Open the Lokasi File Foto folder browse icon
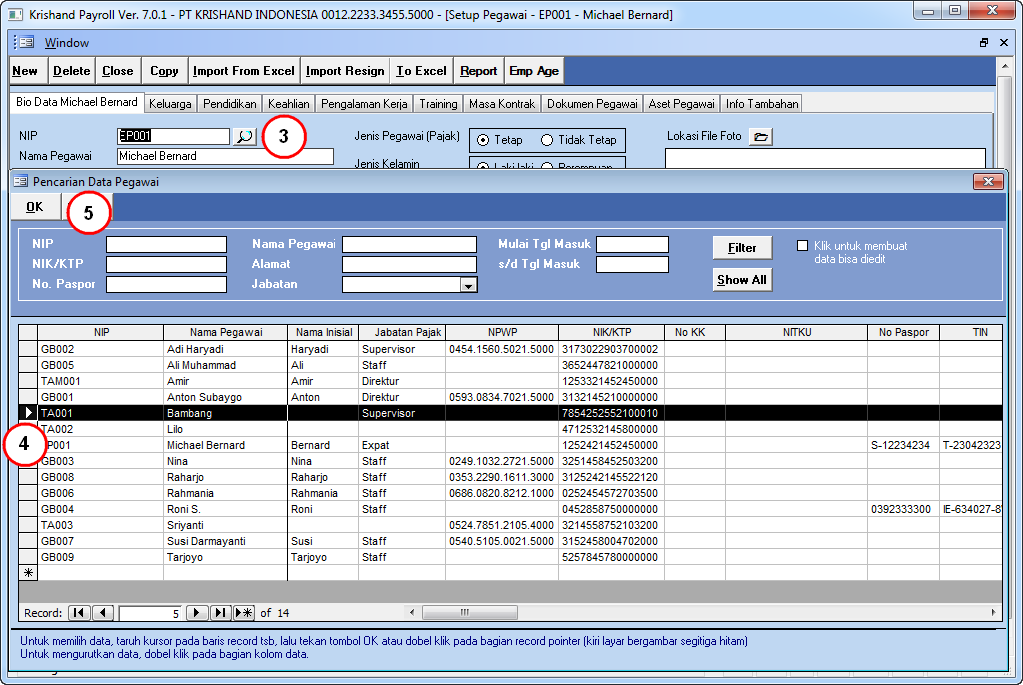The width and height of the screenshot is (1023, 685). click(x=760, y=137)
